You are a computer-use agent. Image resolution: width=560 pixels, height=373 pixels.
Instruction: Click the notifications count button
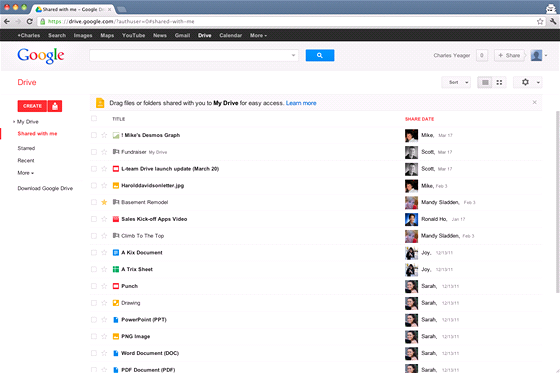pos(482,55)
